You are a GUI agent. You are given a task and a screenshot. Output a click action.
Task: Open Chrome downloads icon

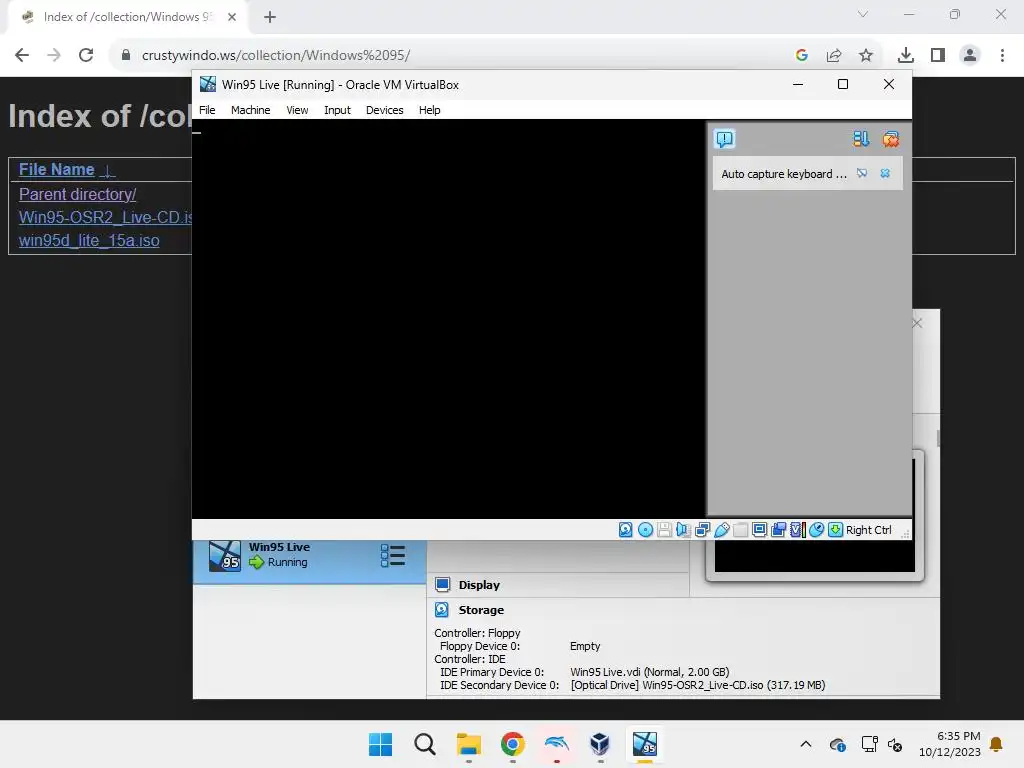(x=905, y=56)
